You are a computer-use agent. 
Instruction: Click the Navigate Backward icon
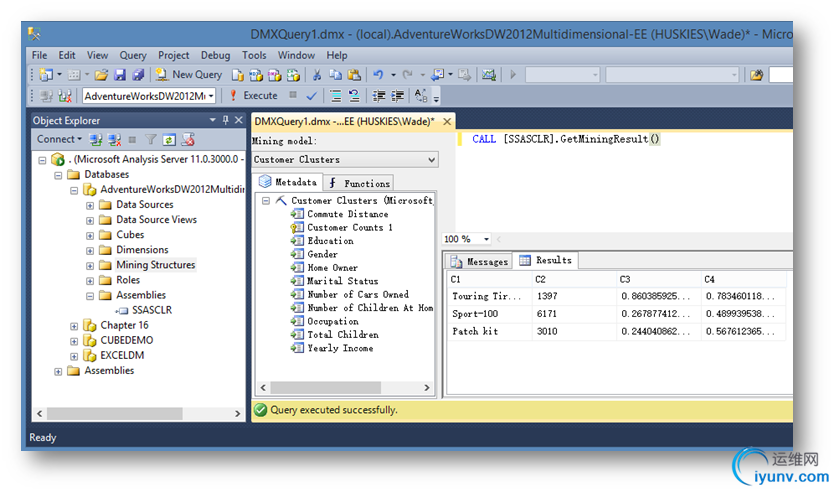point(438,75)
